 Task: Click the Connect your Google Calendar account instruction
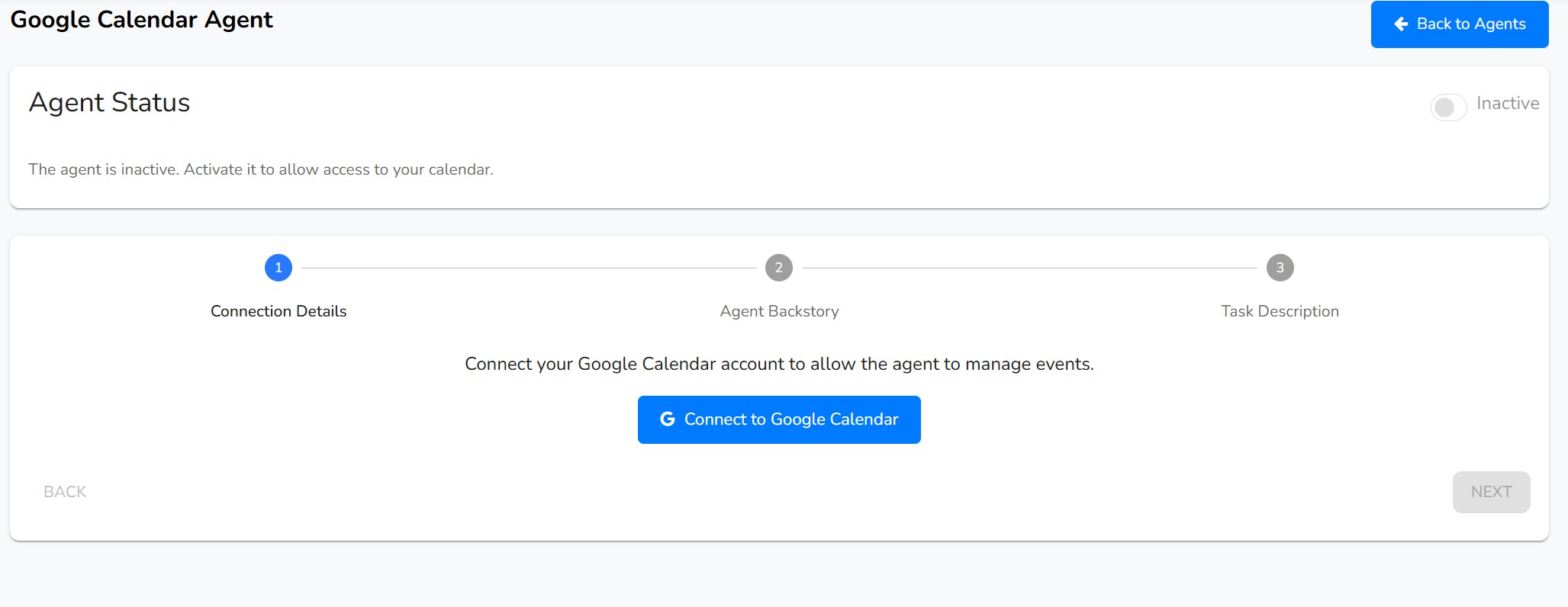[x=779, y=364]
